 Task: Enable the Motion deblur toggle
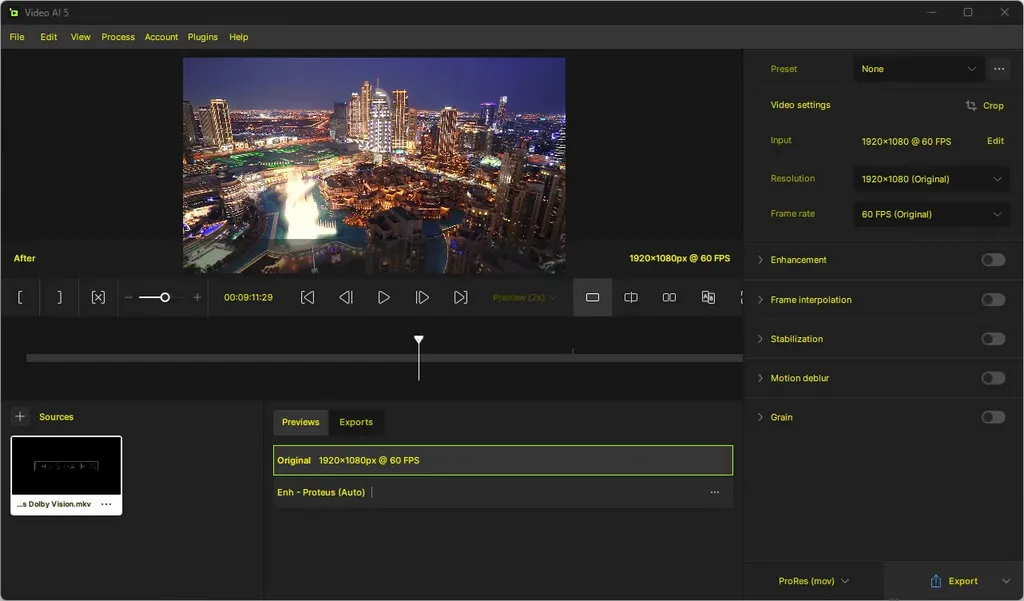993,378
